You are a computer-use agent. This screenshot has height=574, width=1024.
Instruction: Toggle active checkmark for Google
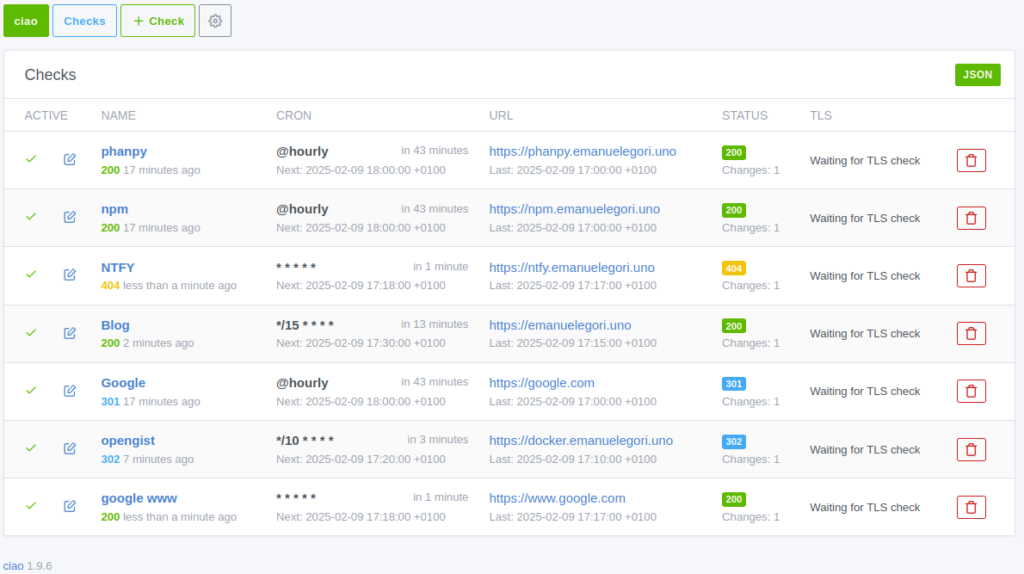(31, 391)
